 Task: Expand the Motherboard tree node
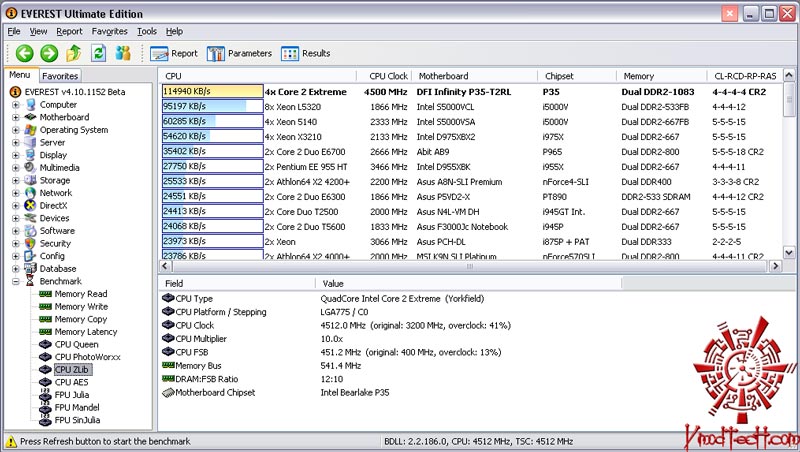coord(16,117)
